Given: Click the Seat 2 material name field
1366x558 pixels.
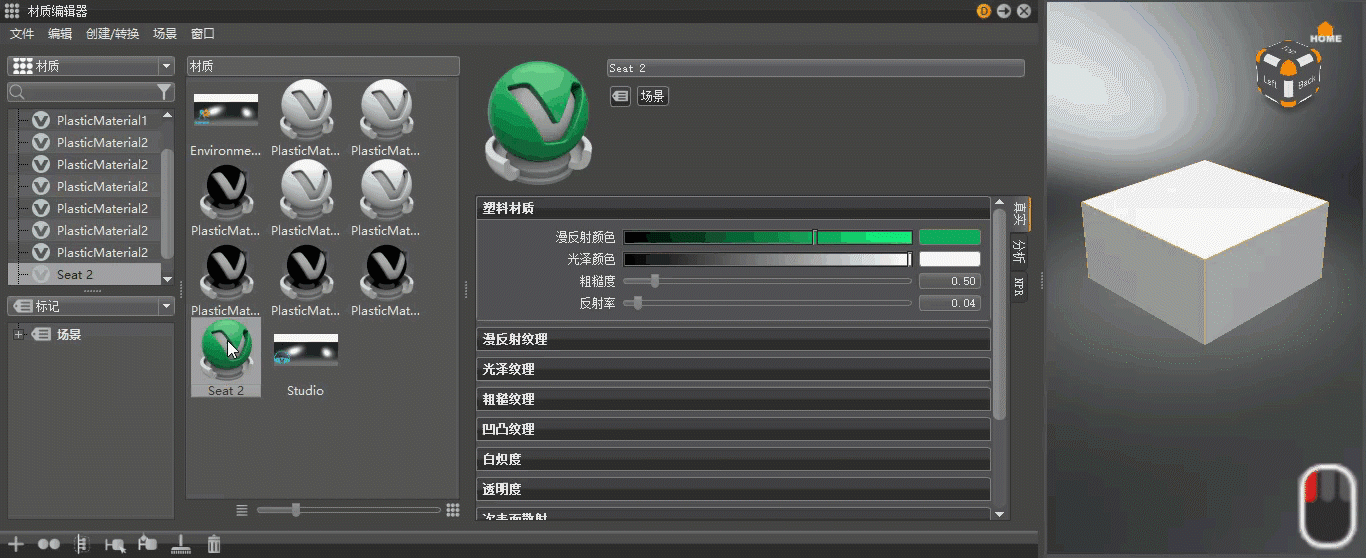Looking at the screenshot, I should 816,68.
